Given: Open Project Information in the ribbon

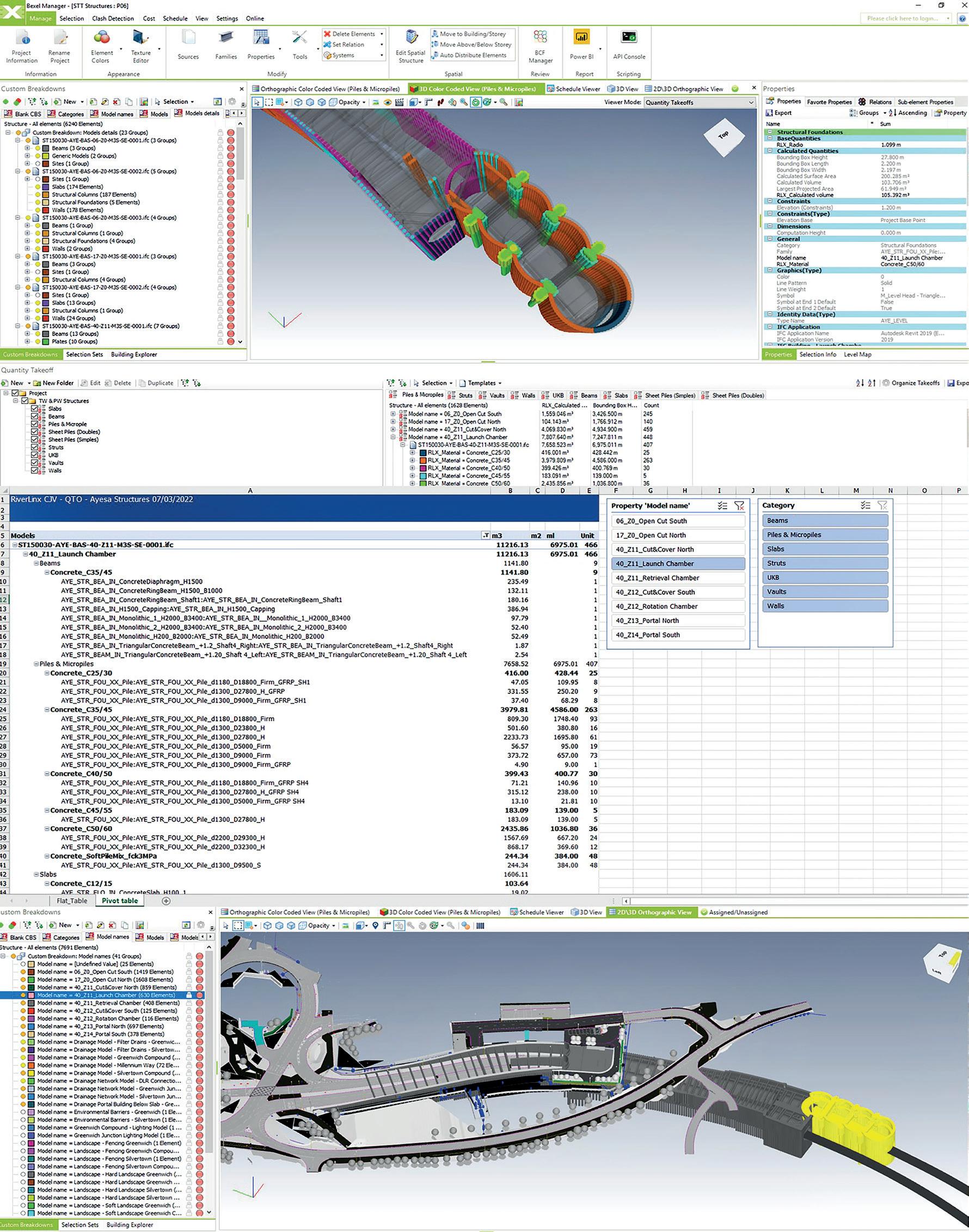Looking at the screenshot, I should click(22, 47).
